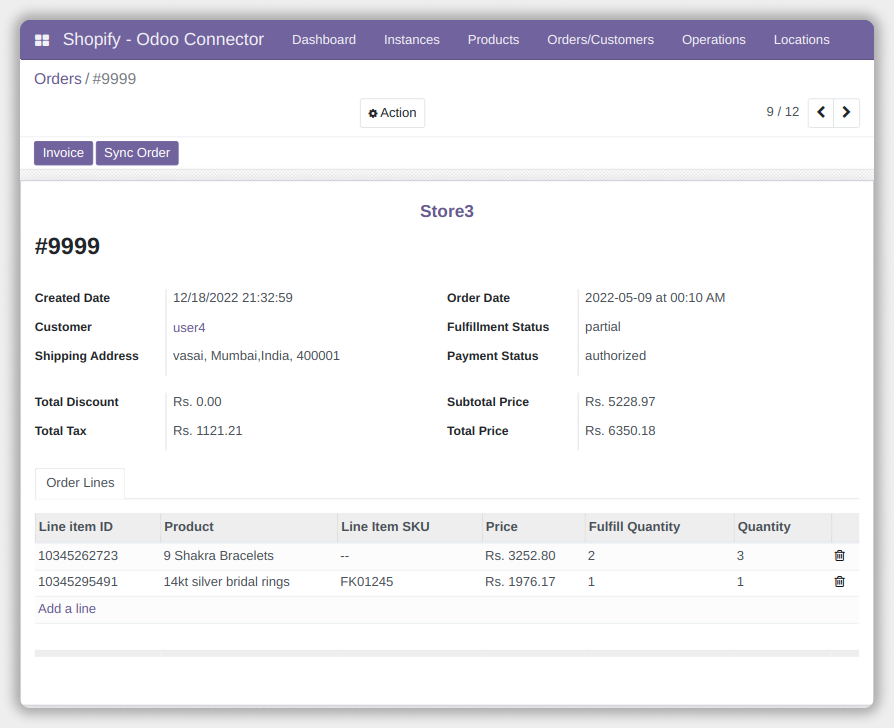This screenshot has height=728, width=894.
Task: Delete the 14kt silver bridal rings line
Action: [x=839, y=581]
